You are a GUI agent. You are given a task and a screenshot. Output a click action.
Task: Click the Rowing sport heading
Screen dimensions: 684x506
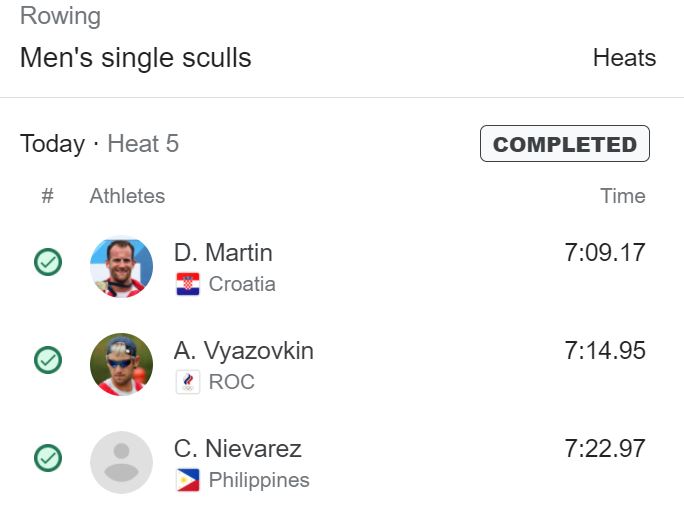[x=61, y=16]
